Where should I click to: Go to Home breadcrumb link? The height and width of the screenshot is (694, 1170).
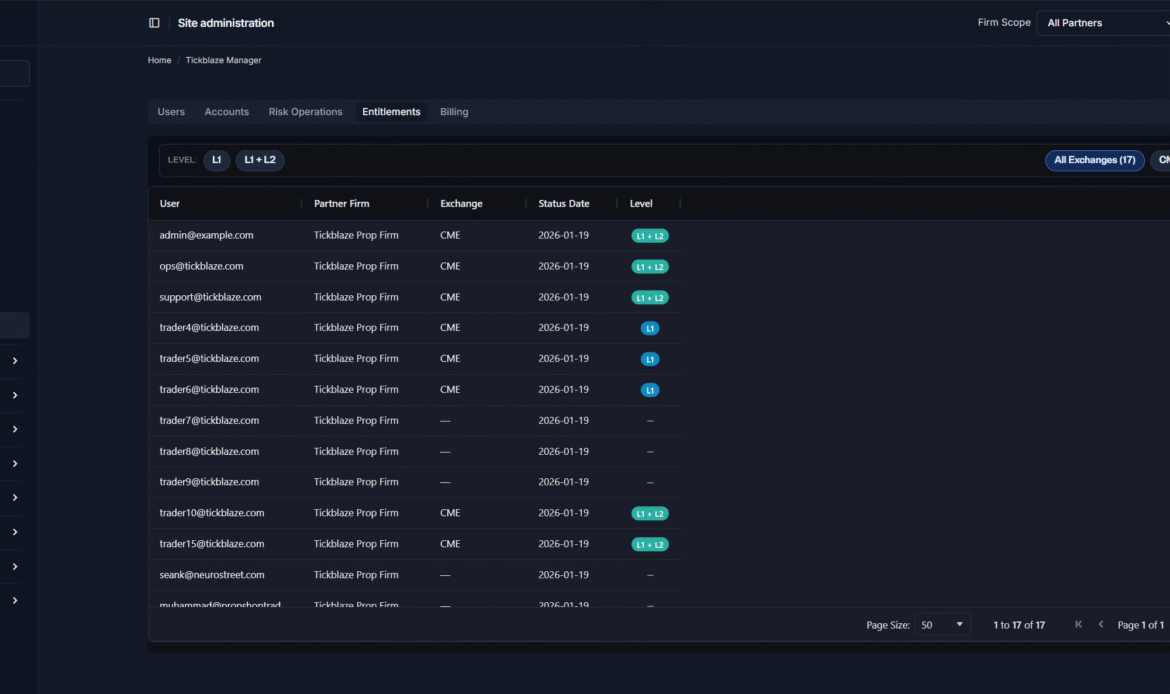[159, 61]
